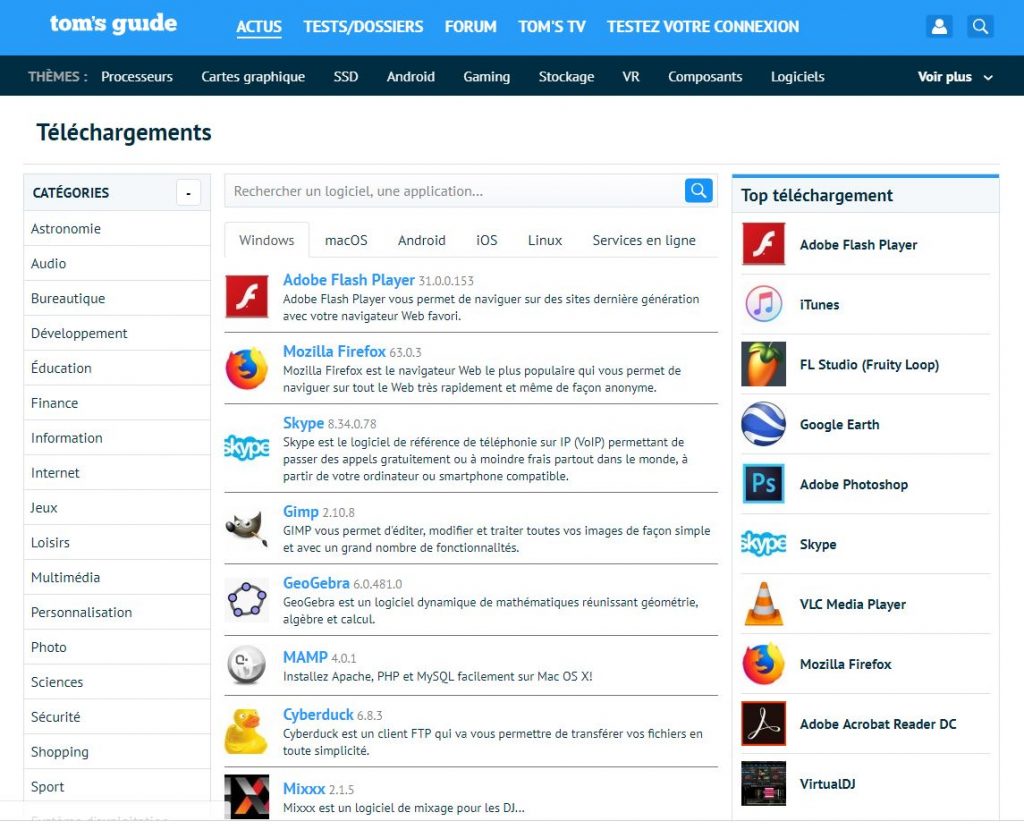Open TOM'S TV in the header
The height and width of the screenshot is (838, 1024).
point(552,27)
